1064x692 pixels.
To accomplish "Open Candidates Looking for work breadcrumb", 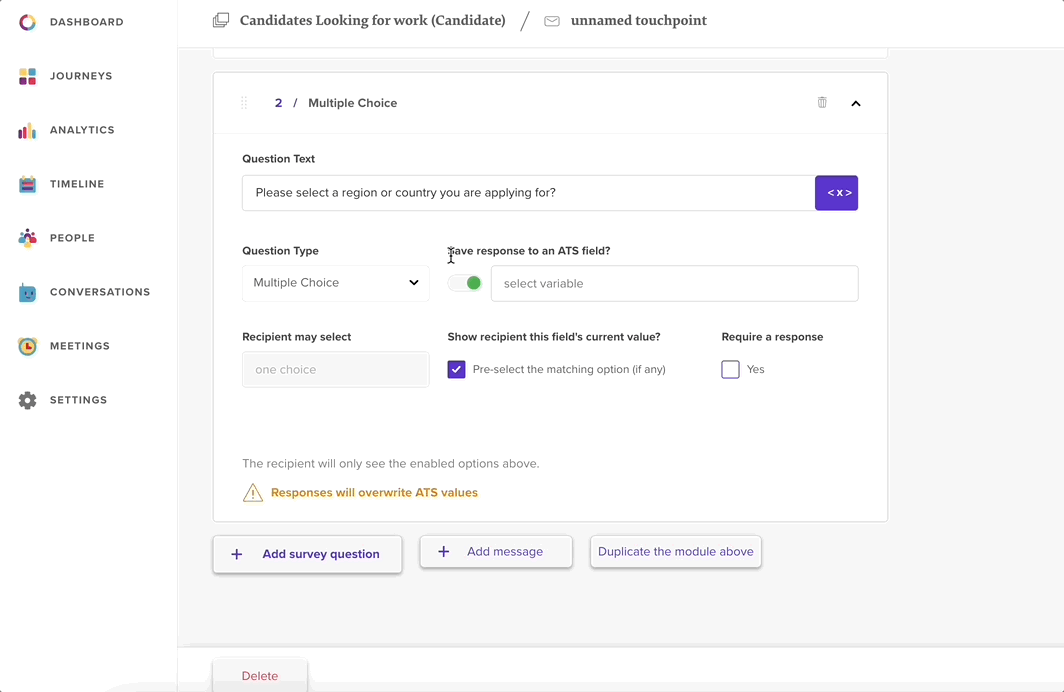I will pos(373,20).
